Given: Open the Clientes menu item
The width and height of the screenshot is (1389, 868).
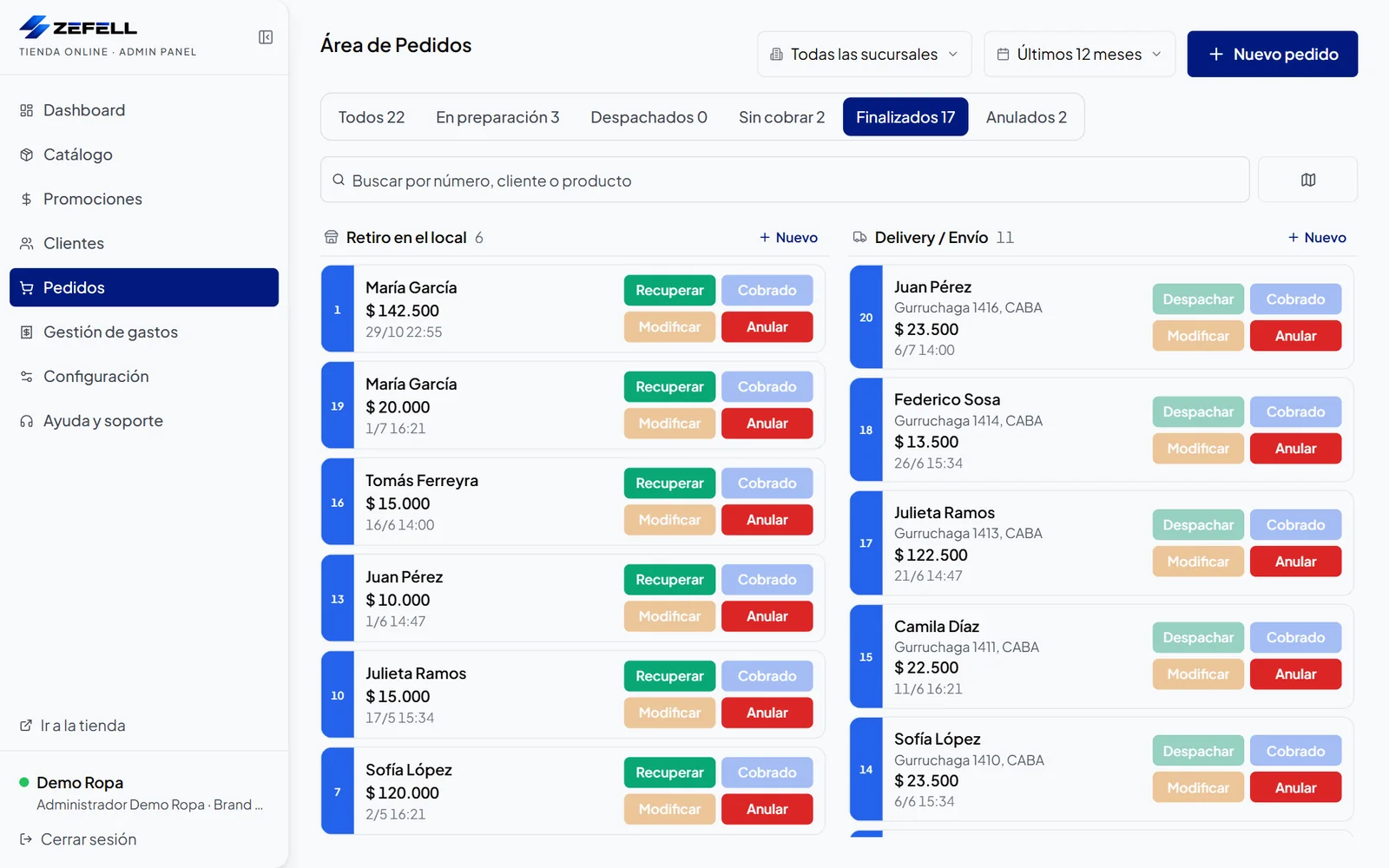Looking at the screenshot, I should (x=144, y=243).
